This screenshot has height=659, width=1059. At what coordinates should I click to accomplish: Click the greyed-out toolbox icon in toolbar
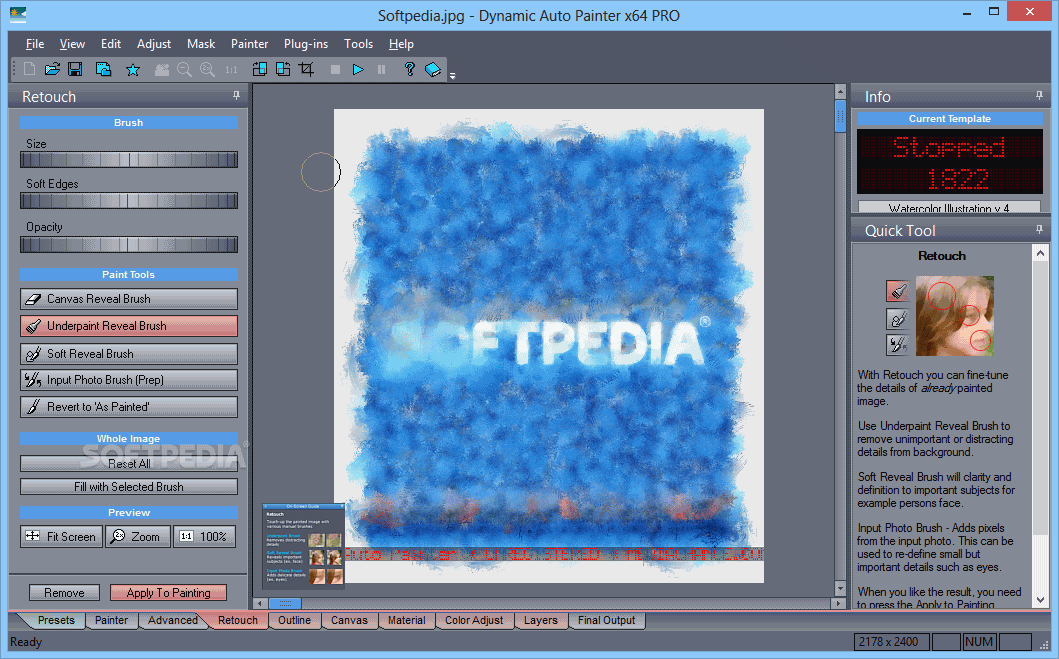pyautogui.click(x=162, y=70)
